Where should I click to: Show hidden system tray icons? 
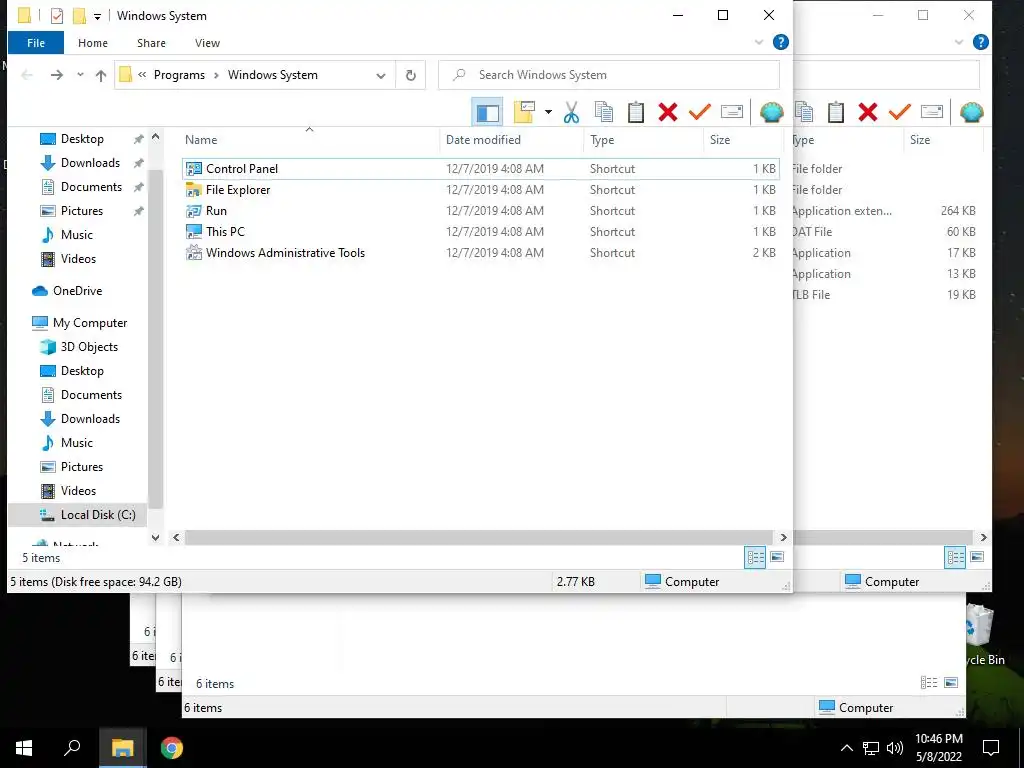(846, 748)
